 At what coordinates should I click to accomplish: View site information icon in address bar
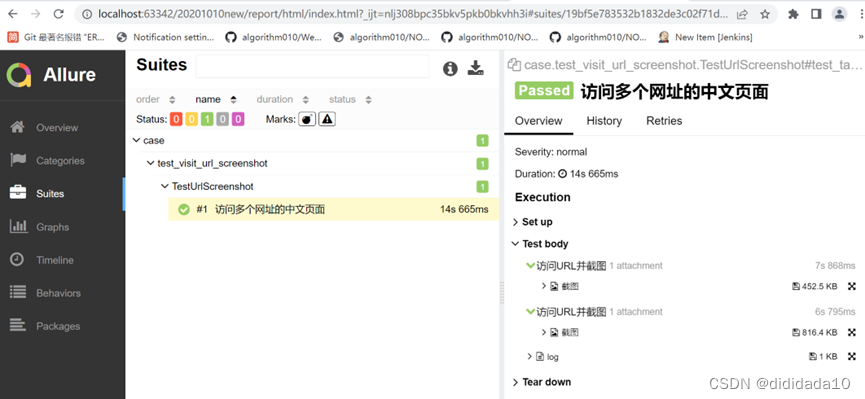[86, 14]
